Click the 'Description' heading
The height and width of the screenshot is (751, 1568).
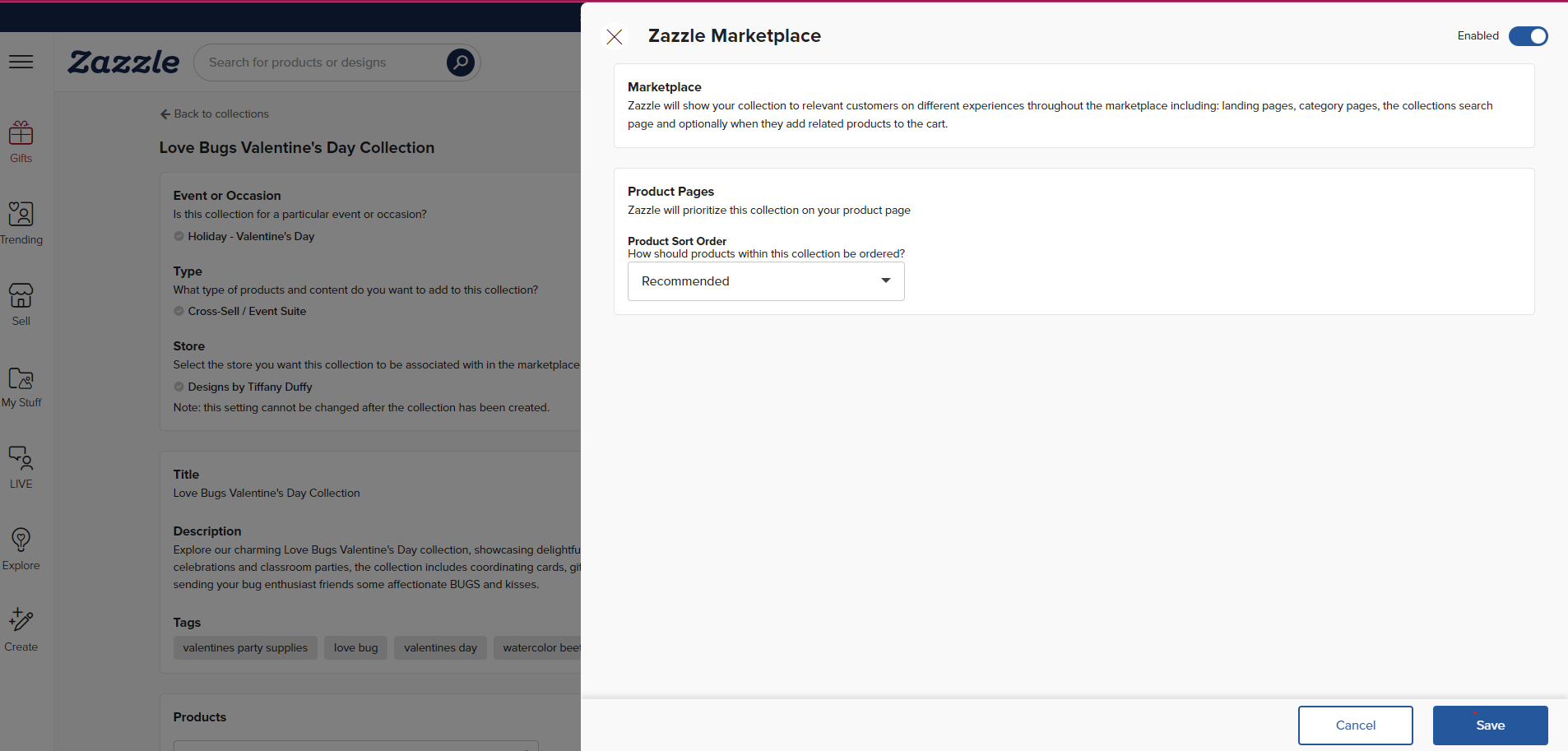[207, 531]
